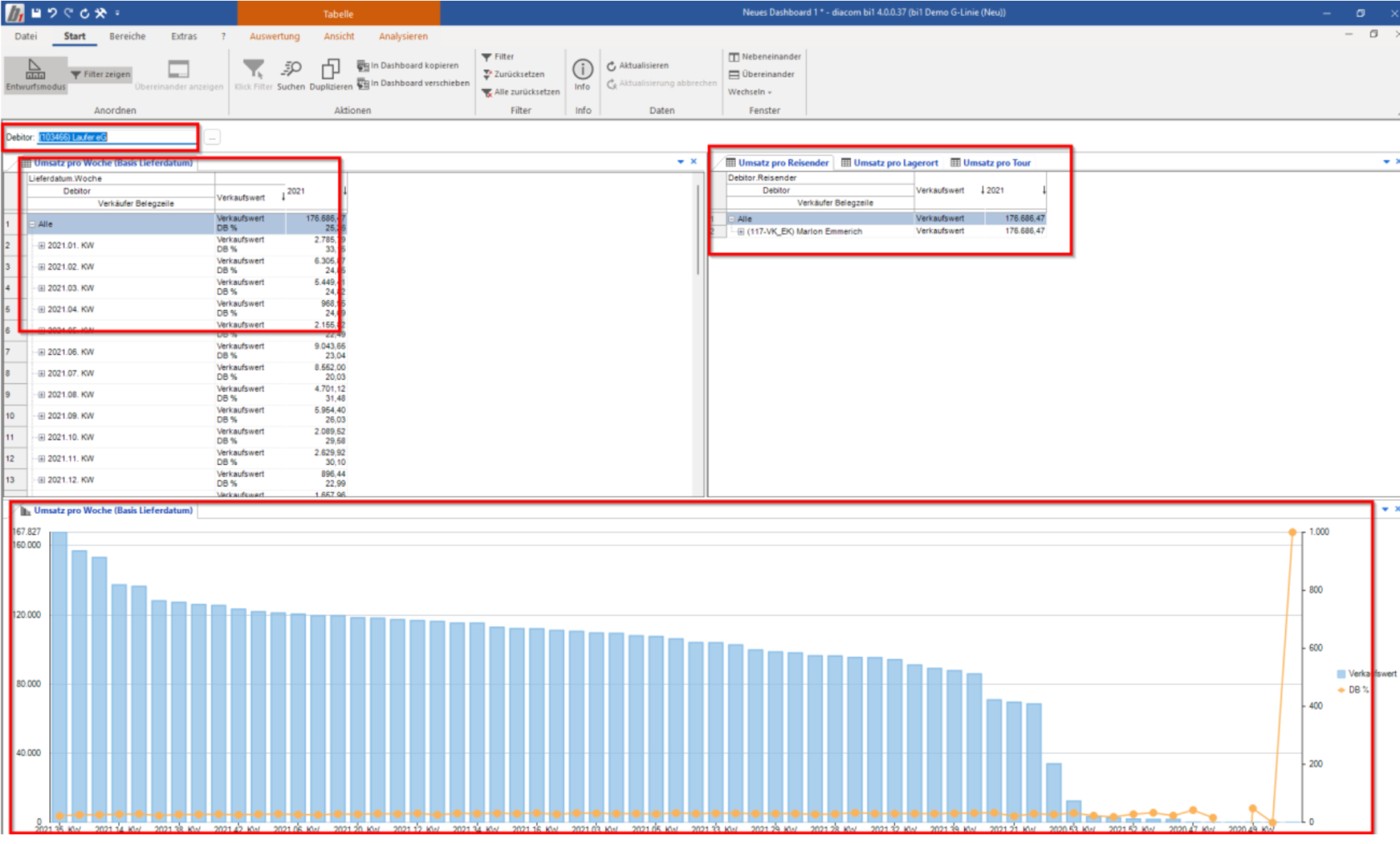
Task: Expand the 2021.07. KW row
Action: click(42, 373)
